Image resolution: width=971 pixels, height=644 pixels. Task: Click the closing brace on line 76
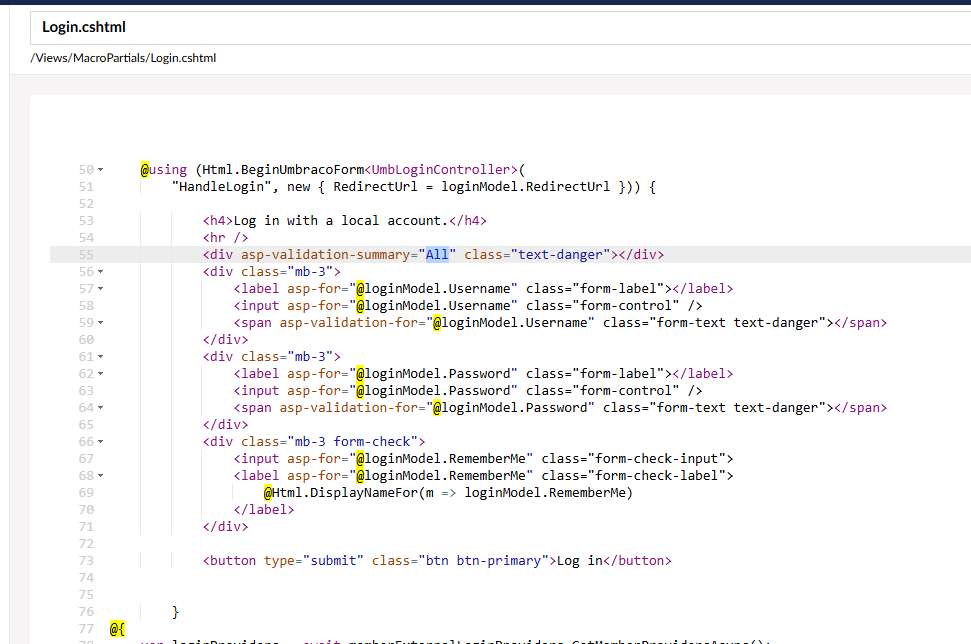(x=175, y=612)
